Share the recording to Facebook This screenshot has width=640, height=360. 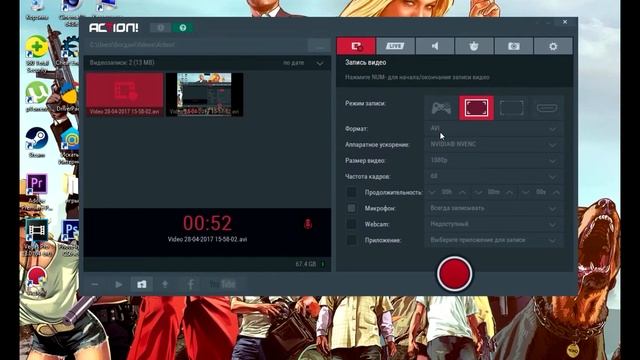coord(191,284)
